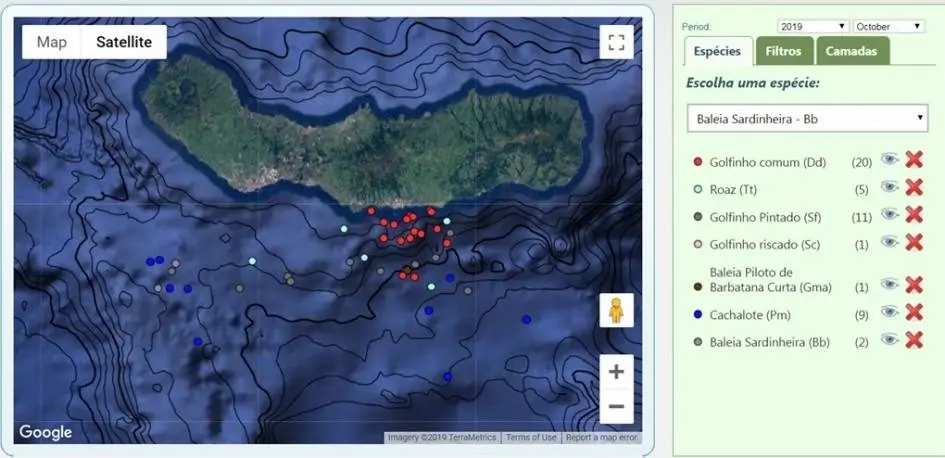Open the Camadas tab
The width and height of the screenshot is (945, 458).
point(851,51)
